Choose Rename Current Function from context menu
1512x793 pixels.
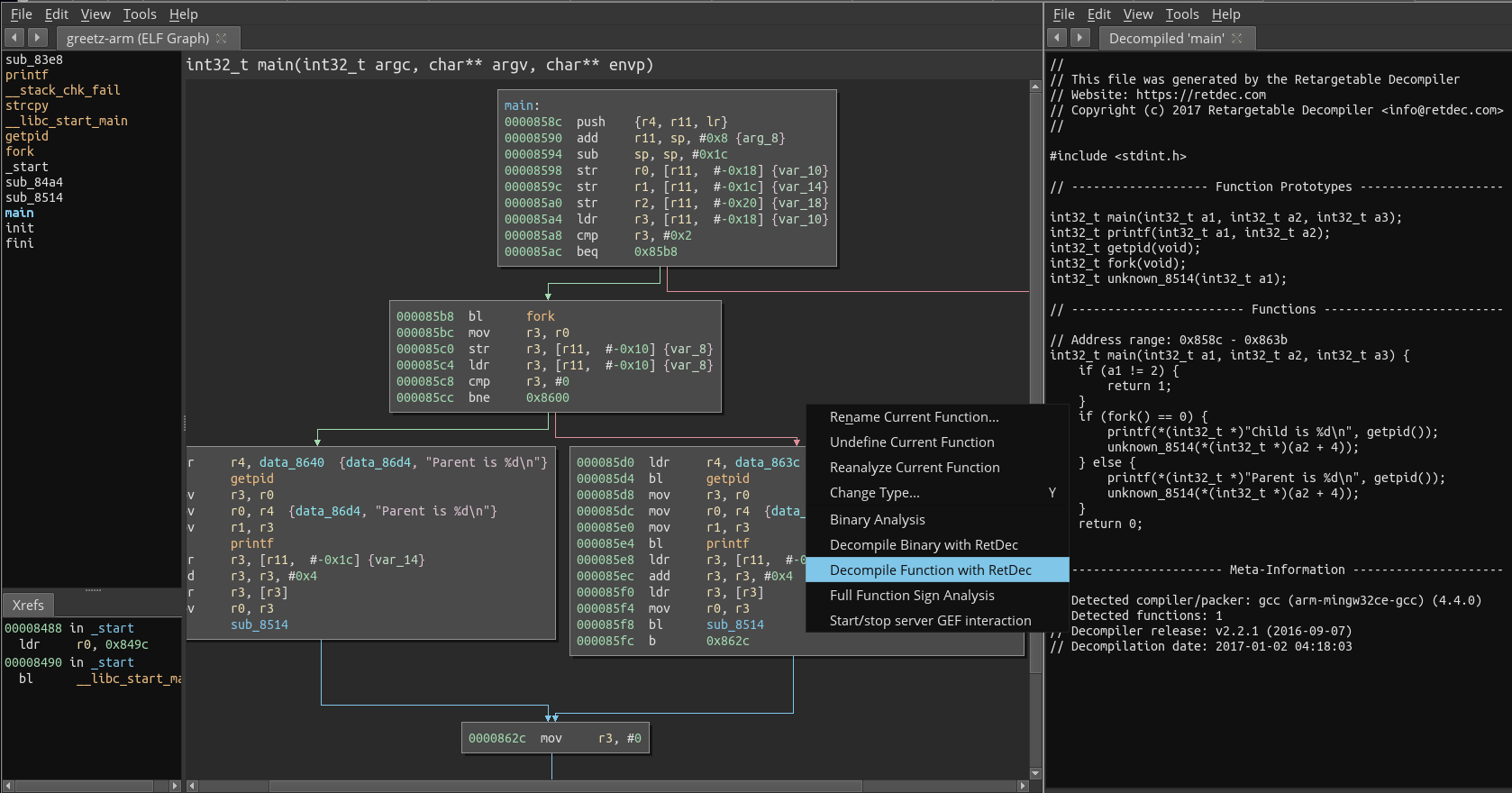coord(914,417)
